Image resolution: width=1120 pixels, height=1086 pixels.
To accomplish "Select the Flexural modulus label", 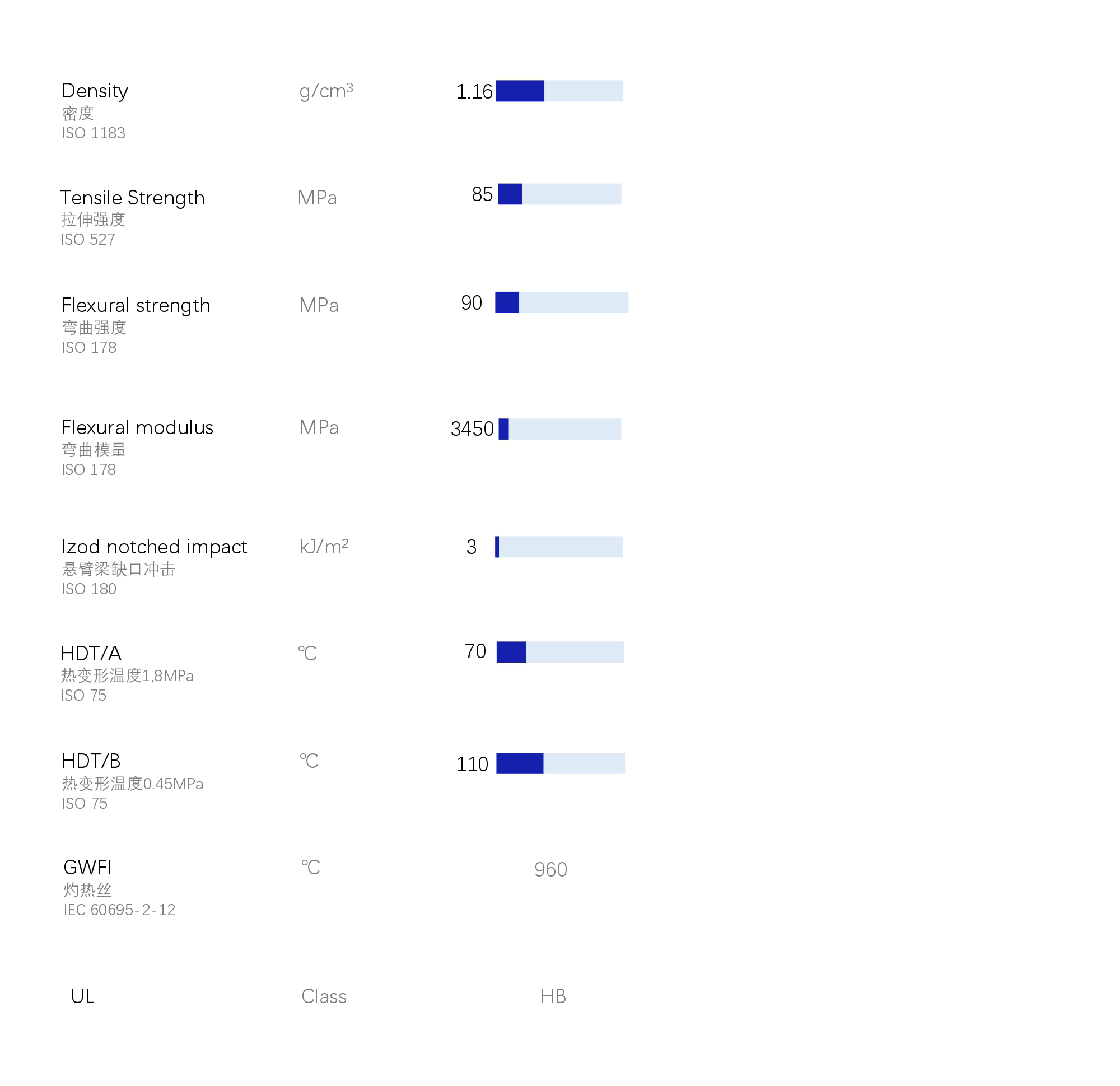I will (137, 427).
